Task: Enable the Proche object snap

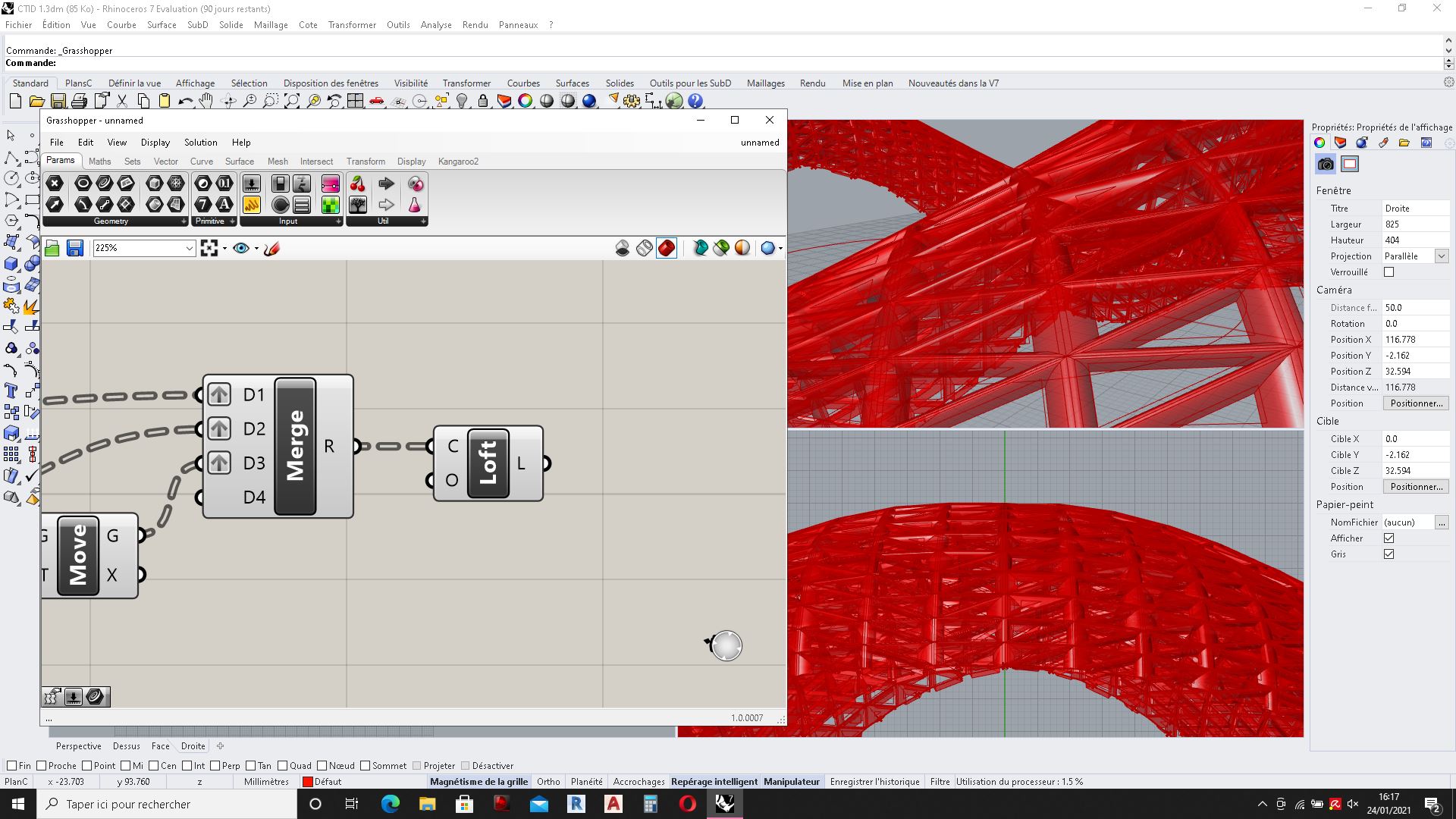Action: tap(42, 766)
